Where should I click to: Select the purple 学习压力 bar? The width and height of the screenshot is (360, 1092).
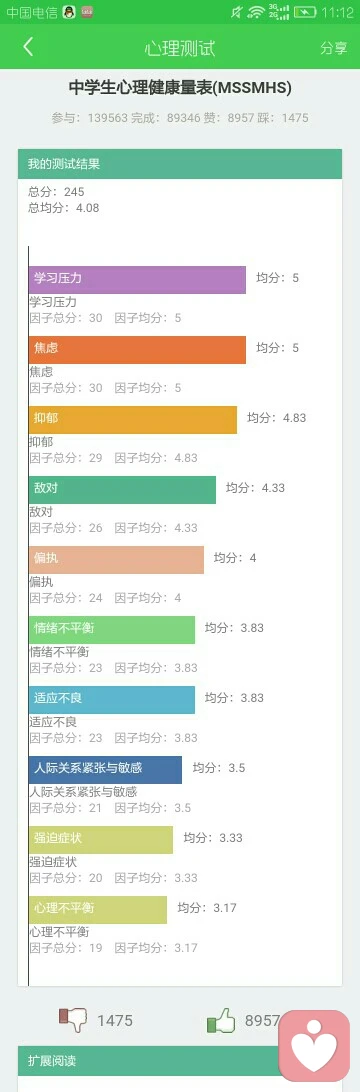click(x=137, y=279)
